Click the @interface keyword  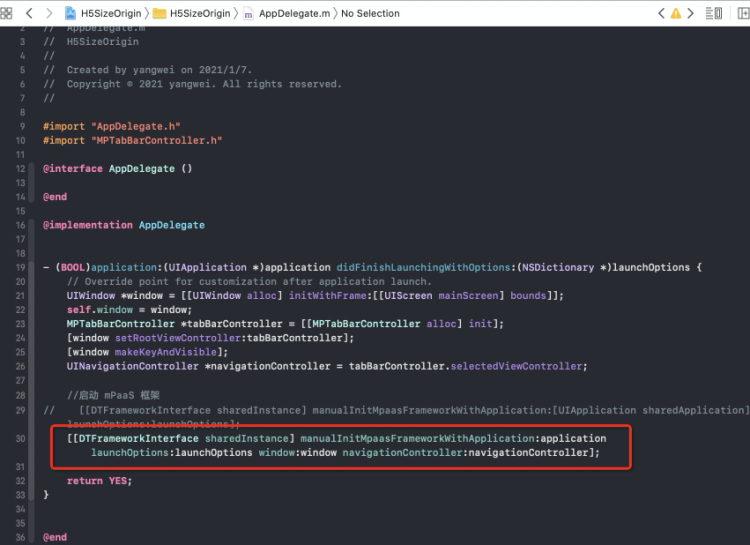[73, 168]
